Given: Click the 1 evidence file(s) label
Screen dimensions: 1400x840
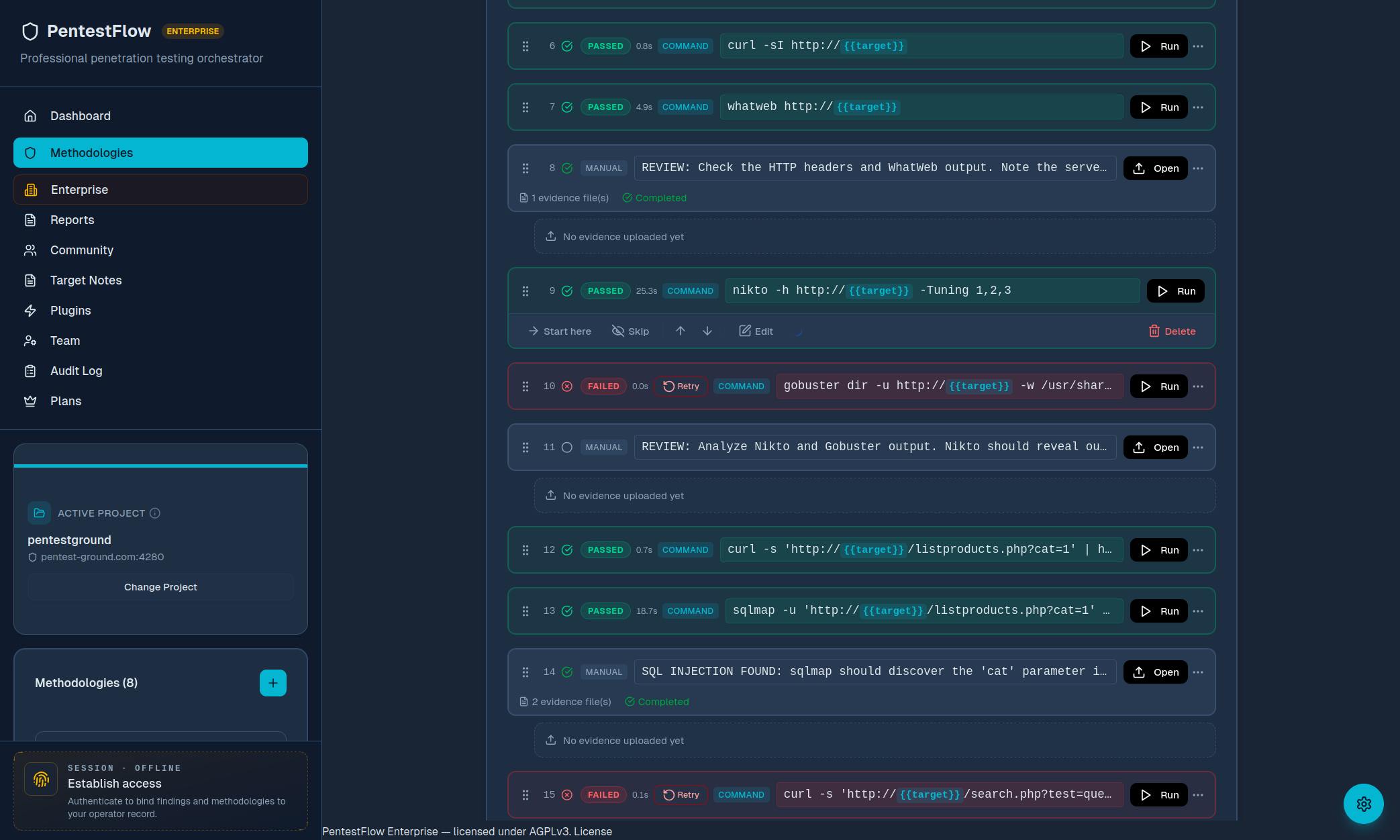Looking at the screenshot, I should point(564,198).
